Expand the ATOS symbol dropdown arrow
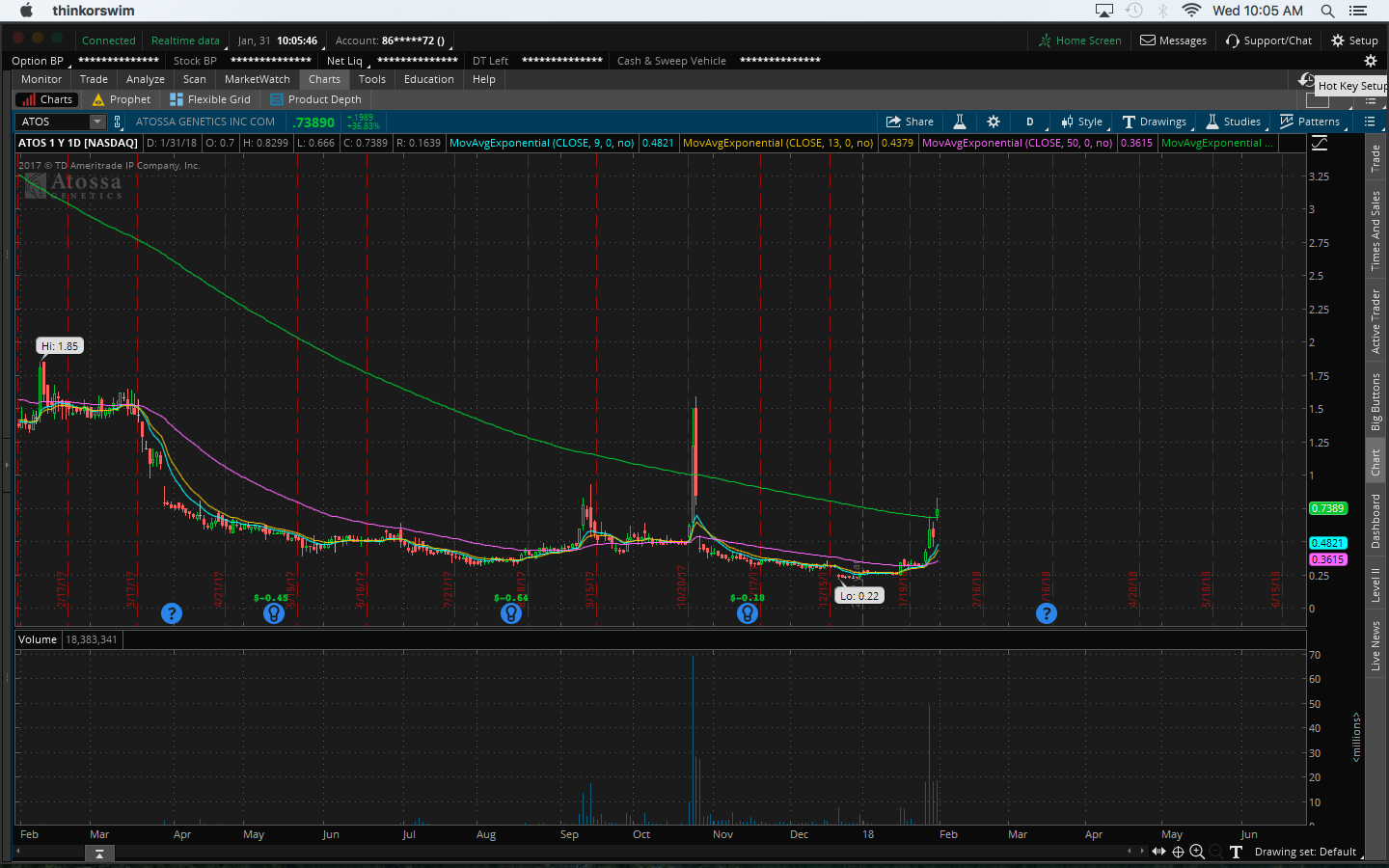This screenshot has height=868, width=1389. 96,122
